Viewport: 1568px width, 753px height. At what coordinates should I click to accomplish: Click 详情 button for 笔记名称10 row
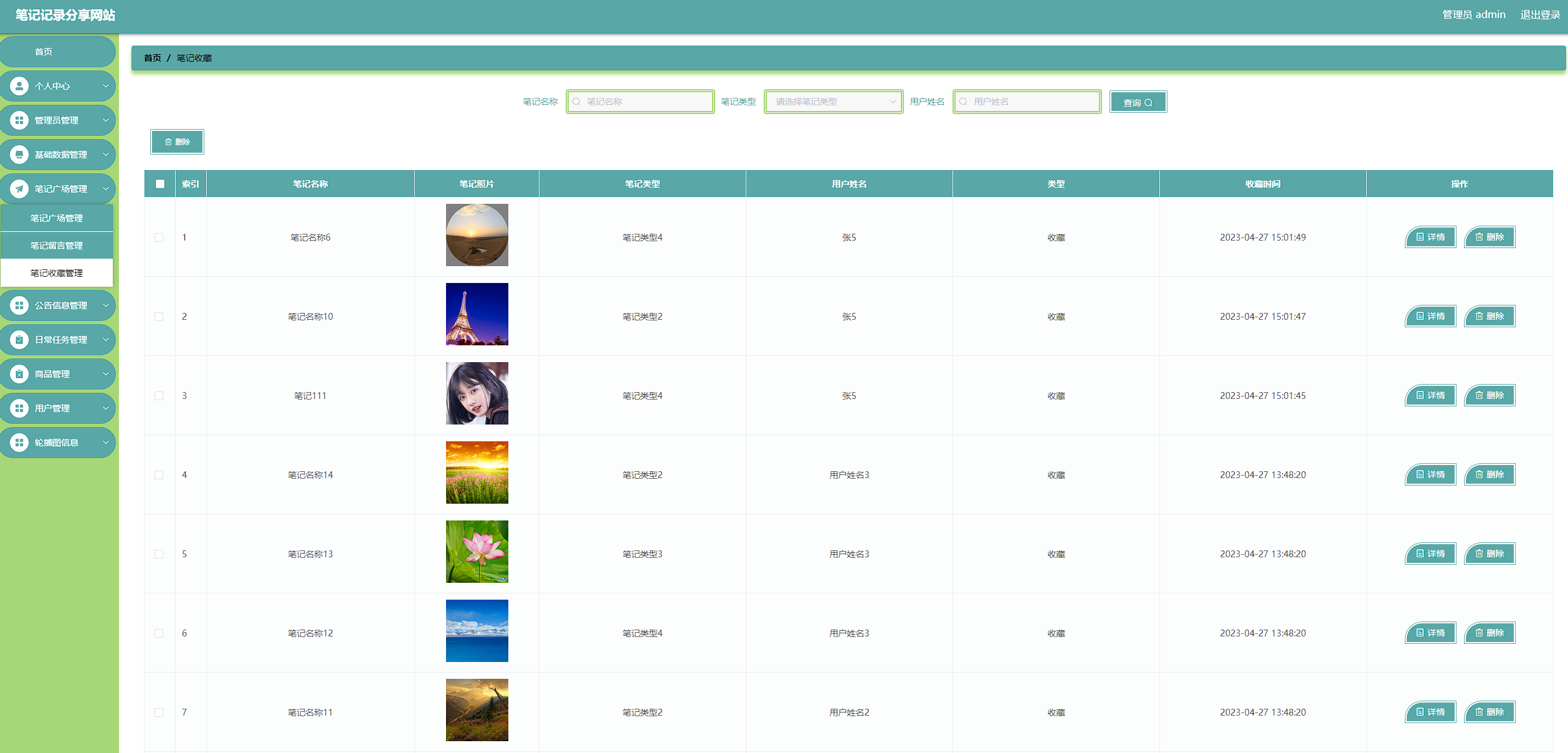tap(1430, 317)
